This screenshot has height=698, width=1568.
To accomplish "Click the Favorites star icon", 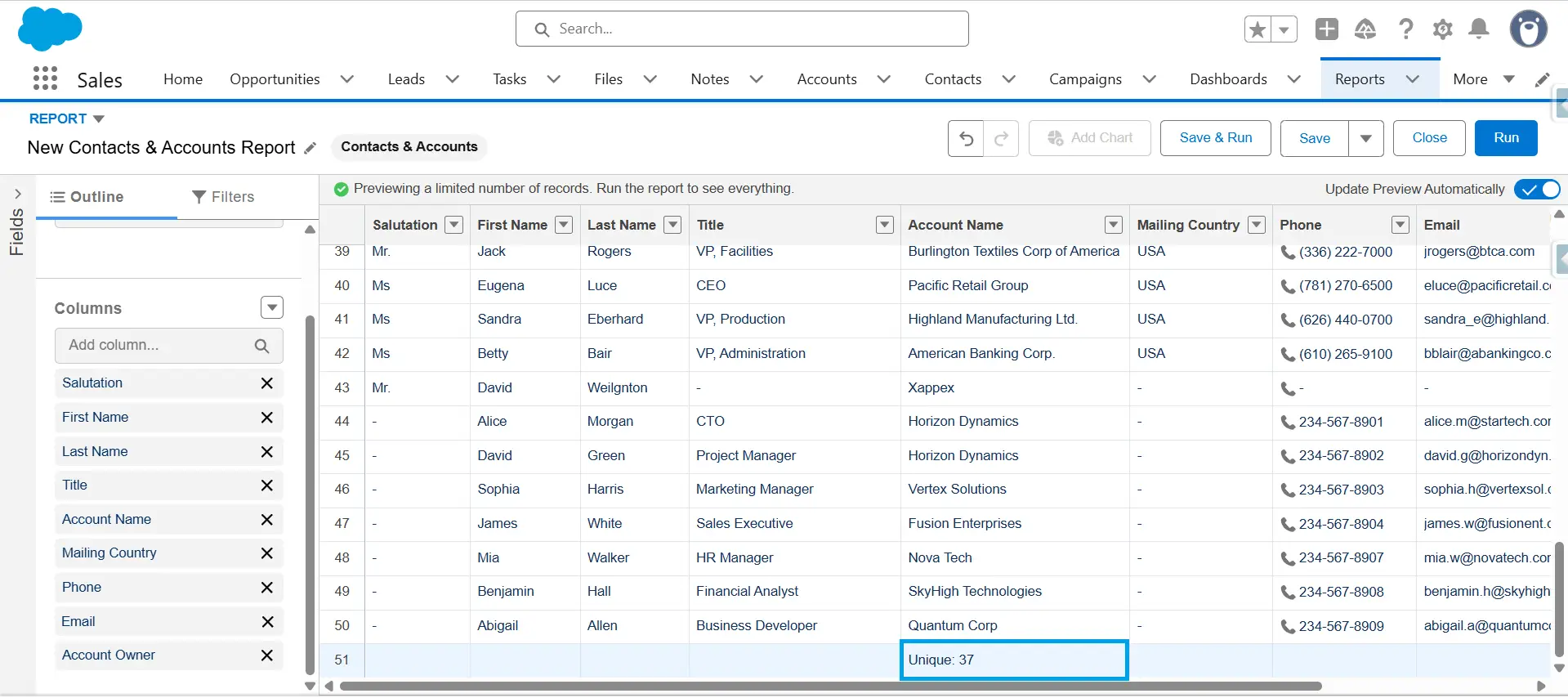I will tap(1258, 29).
